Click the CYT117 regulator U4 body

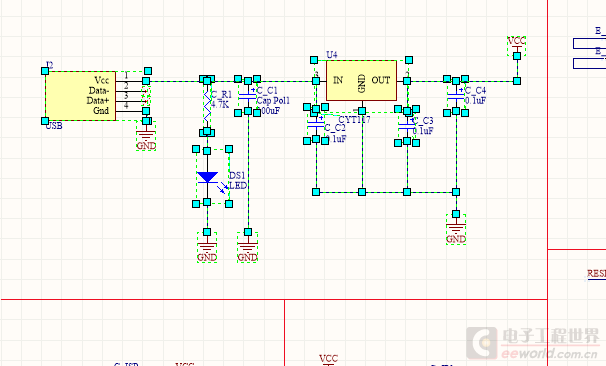[x=361, y=80]
